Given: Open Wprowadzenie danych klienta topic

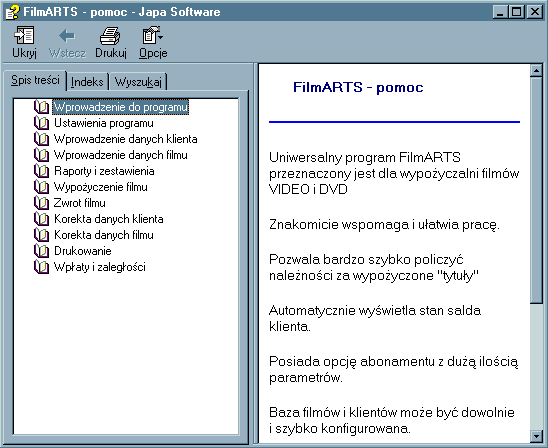Looking at the screenshot, I should pyautogui.click(x=125, y=139).
